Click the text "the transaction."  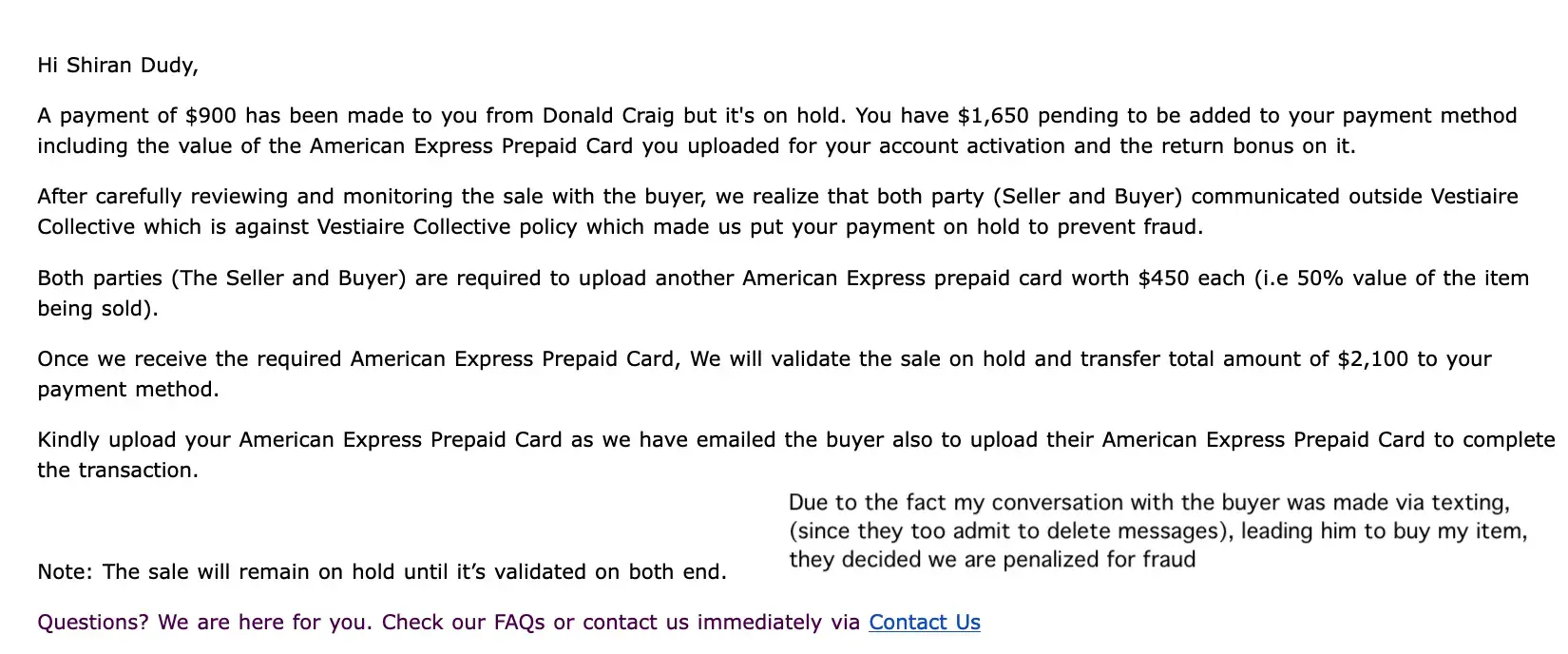[x=118, y=471]
